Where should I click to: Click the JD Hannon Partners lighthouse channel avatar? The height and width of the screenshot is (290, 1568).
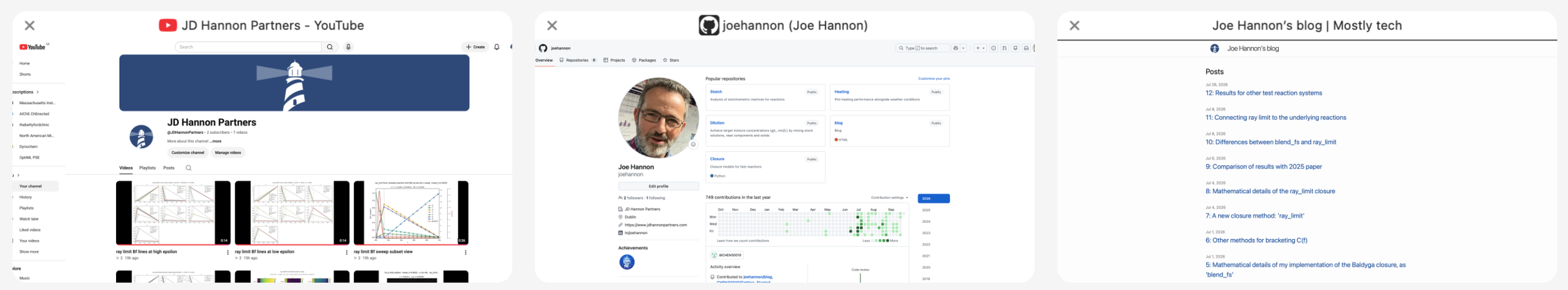coord(141,136)
